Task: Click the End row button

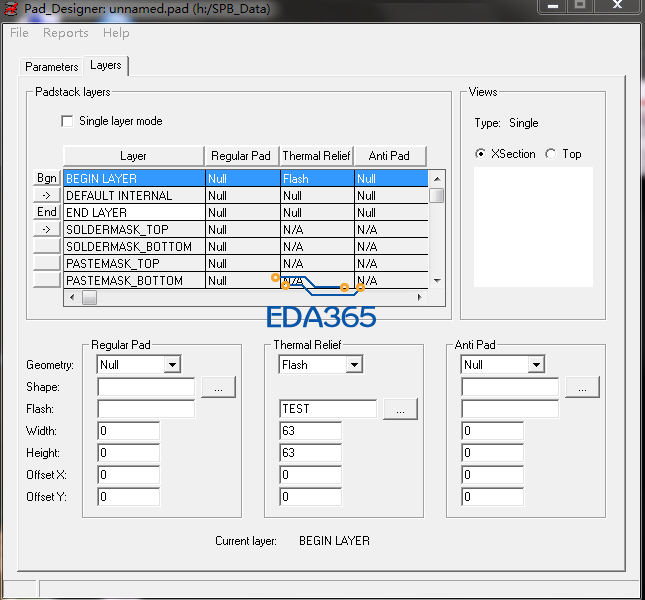Action: pyautogui.click(x=47, y=212)
